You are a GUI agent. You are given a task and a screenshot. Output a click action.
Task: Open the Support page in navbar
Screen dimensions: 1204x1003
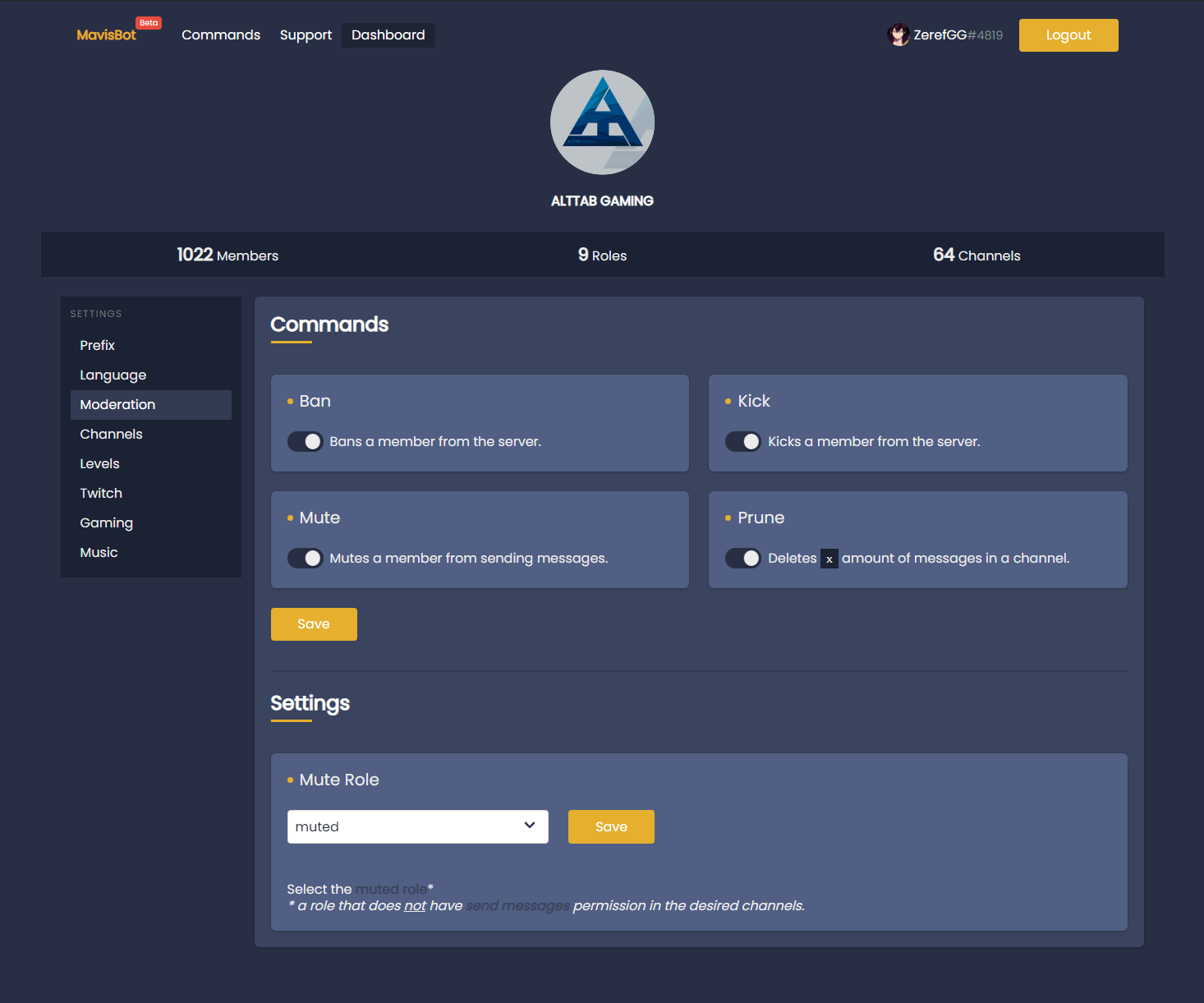306,35
